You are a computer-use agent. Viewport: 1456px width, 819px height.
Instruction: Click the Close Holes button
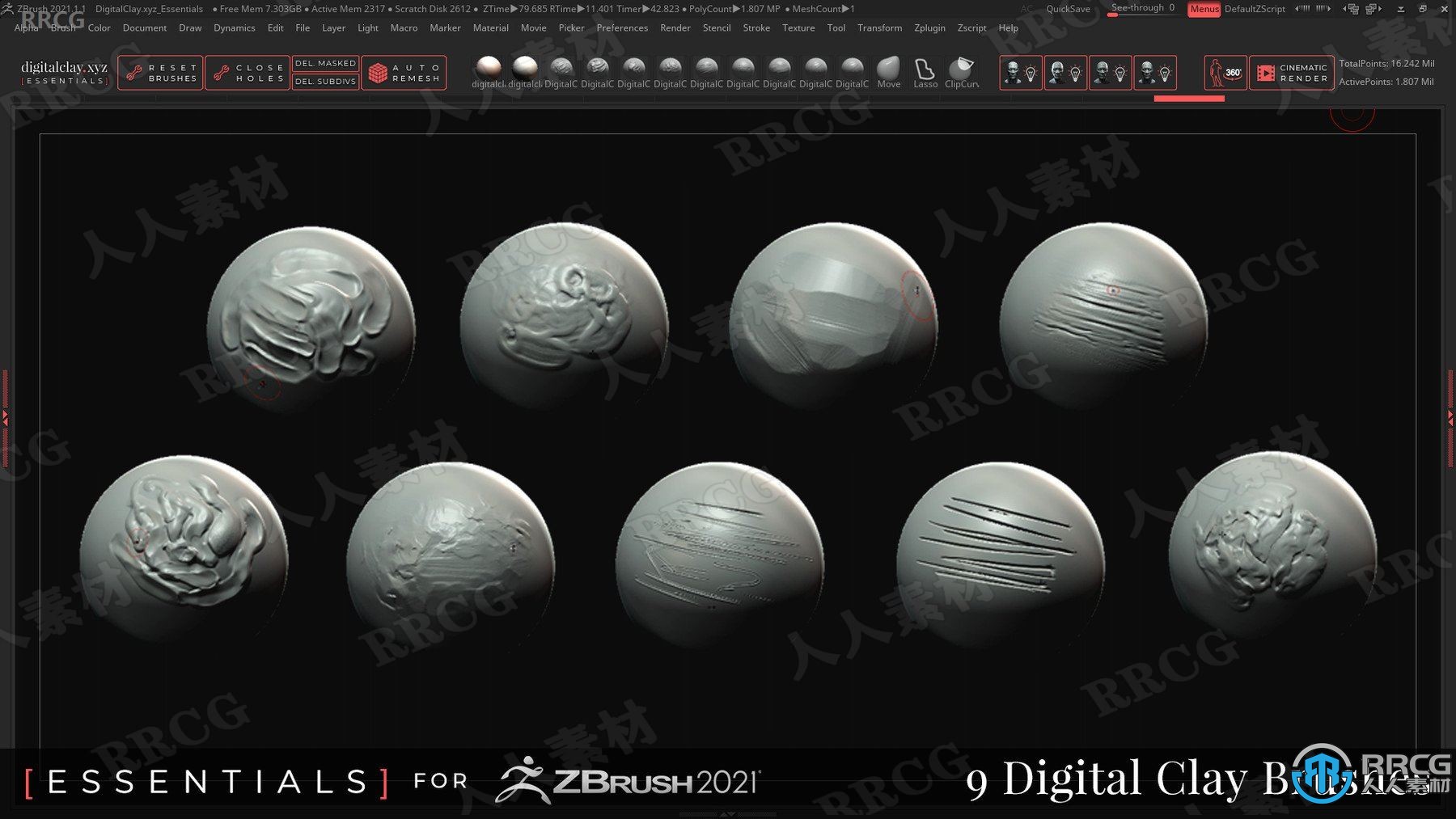pyautogui.click(x=248, y=73)
